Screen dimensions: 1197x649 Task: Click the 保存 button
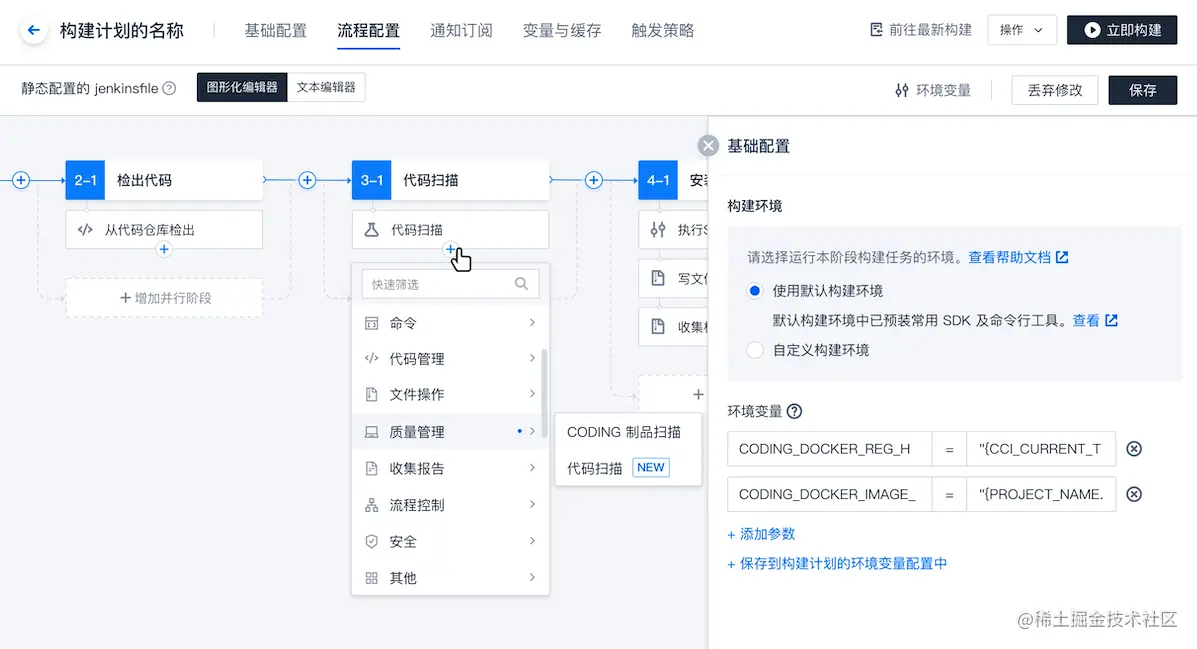1143,90
